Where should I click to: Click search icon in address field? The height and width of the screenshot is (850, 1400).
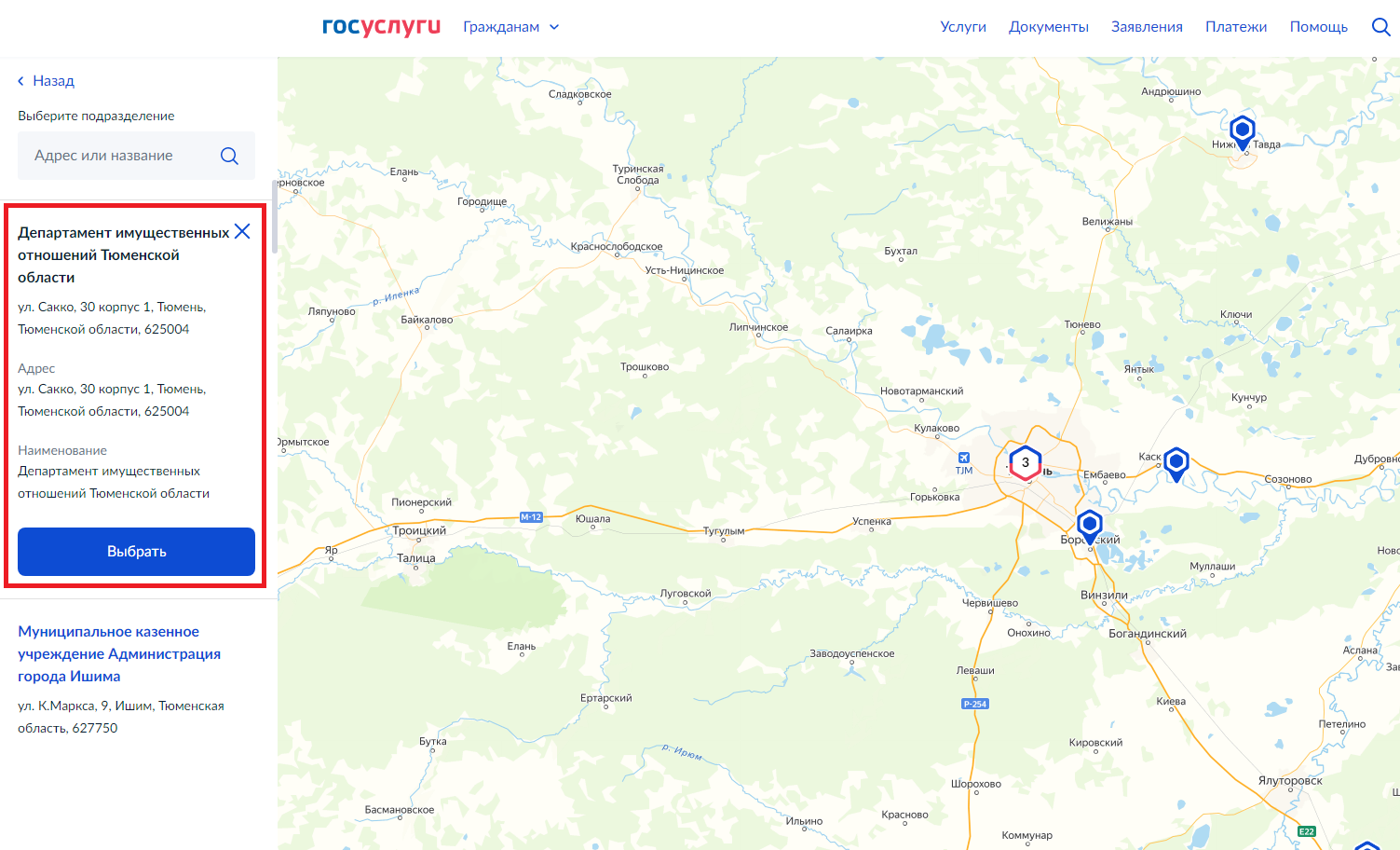(229, 156)
